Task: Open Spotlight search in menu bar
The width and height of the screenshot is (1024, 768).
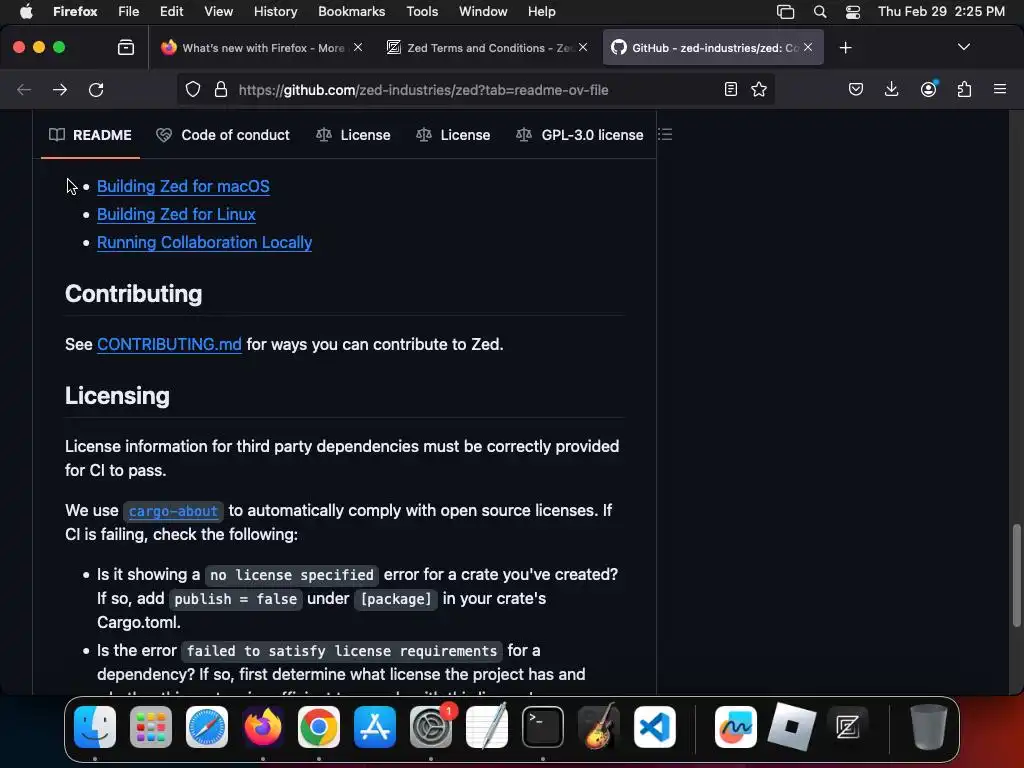Action: (820, 12)
